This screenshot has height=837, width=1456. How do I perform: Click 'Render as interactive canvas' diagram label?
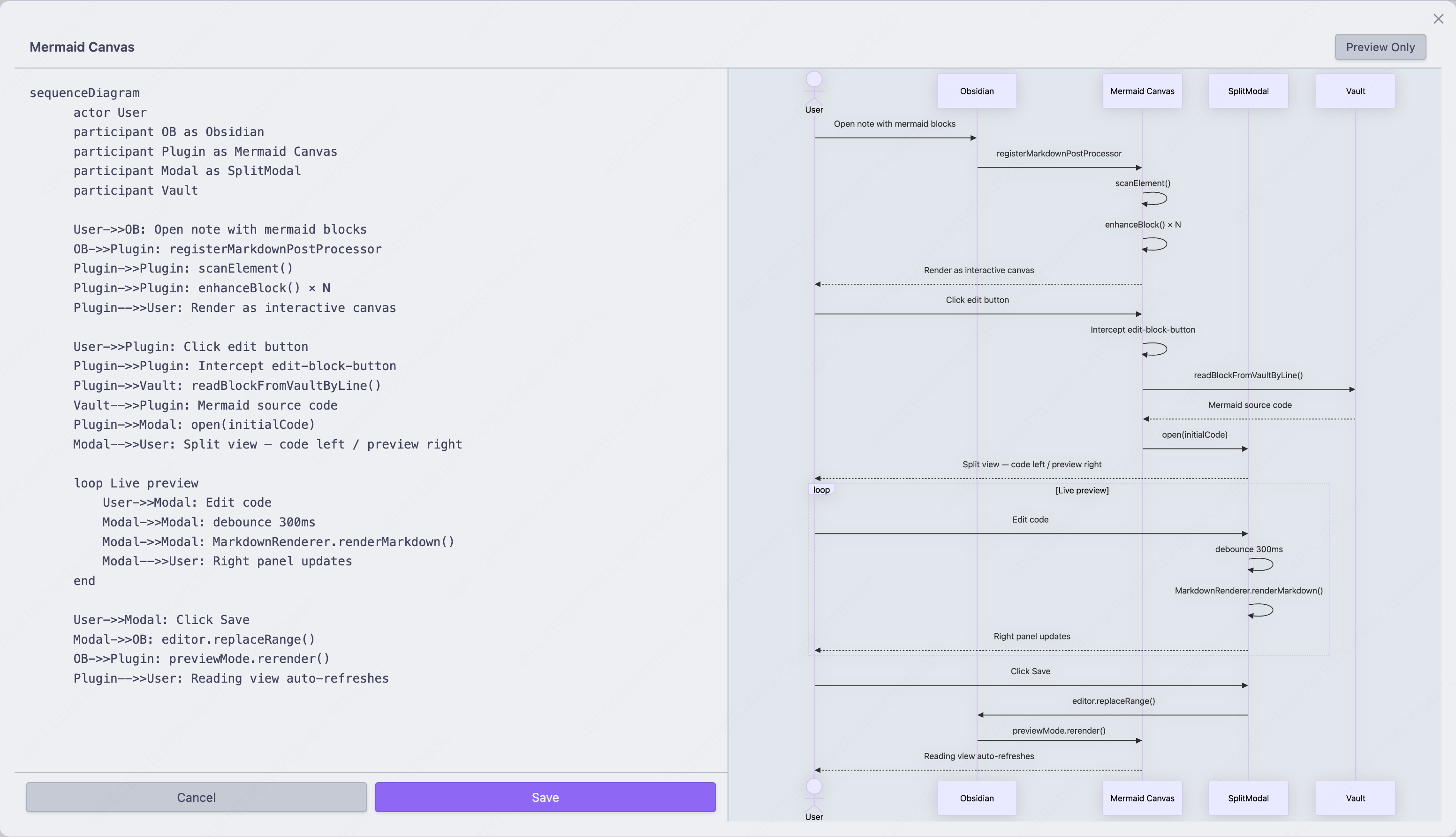[978, 270]
